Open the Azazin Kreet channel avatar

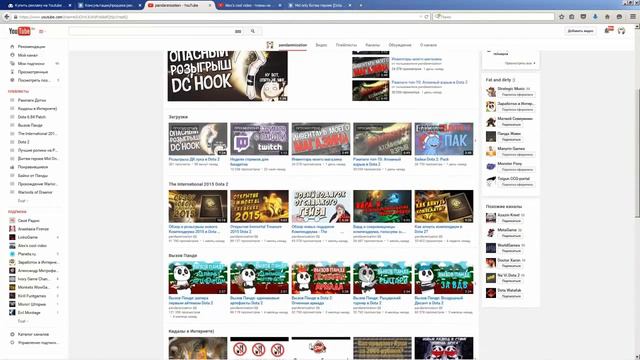[x=491, y=218]
